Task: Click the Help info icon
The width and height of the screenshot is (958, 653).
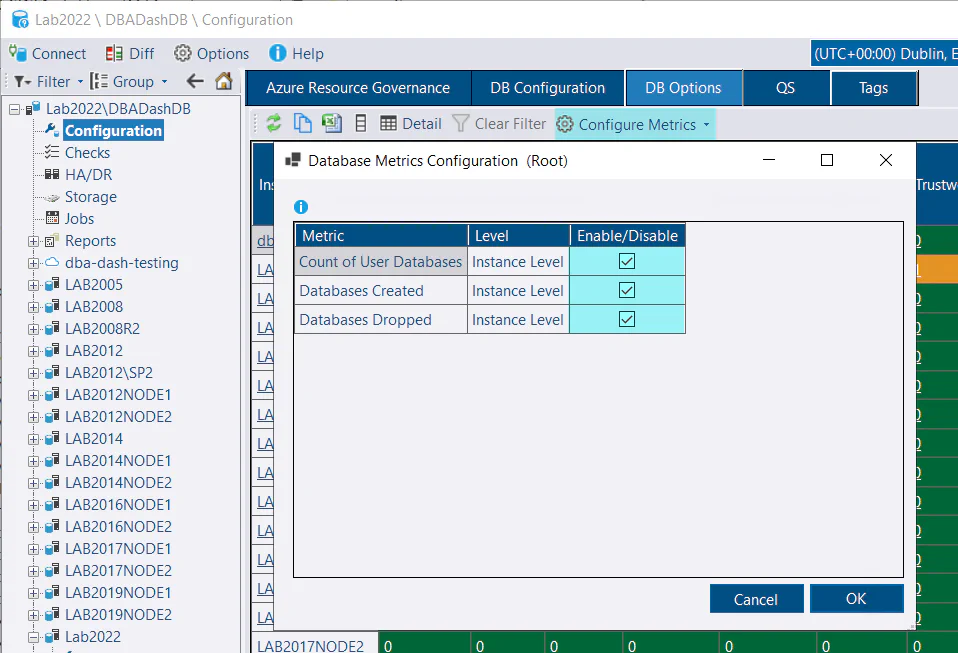Action: pyautogui.click(x=277, y=53)
